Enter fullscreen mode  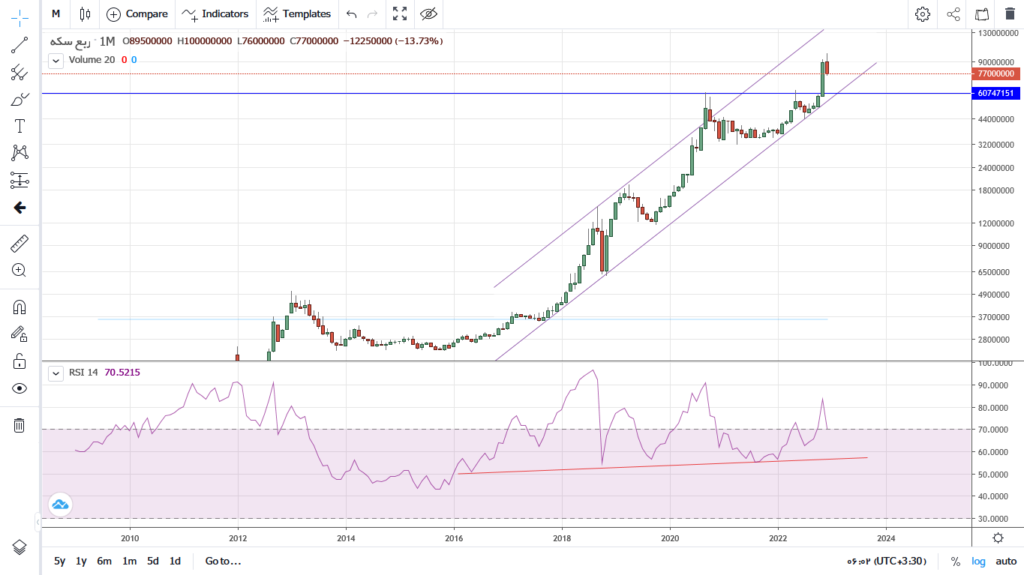pos(400,14)
